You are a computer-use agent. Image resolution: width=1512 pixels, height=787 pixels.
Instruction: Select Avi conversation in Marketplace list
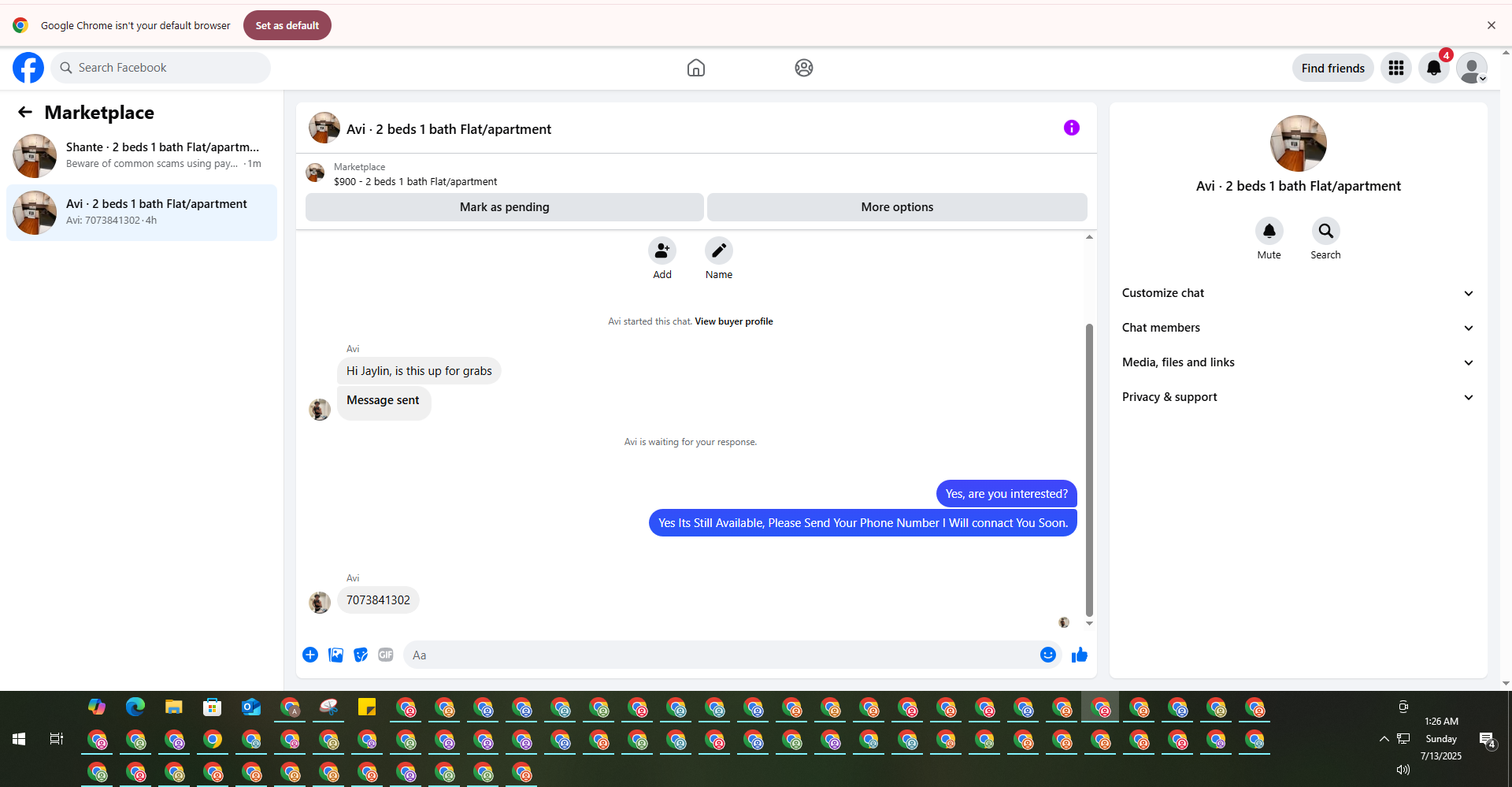tap(142, 212)
